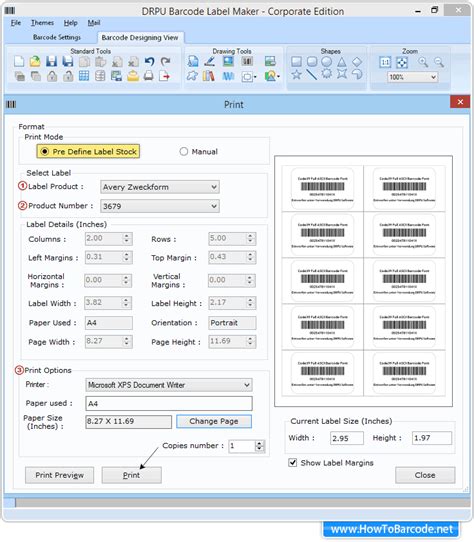
Task: Open the Themes menu
Action: coord(42,23)
